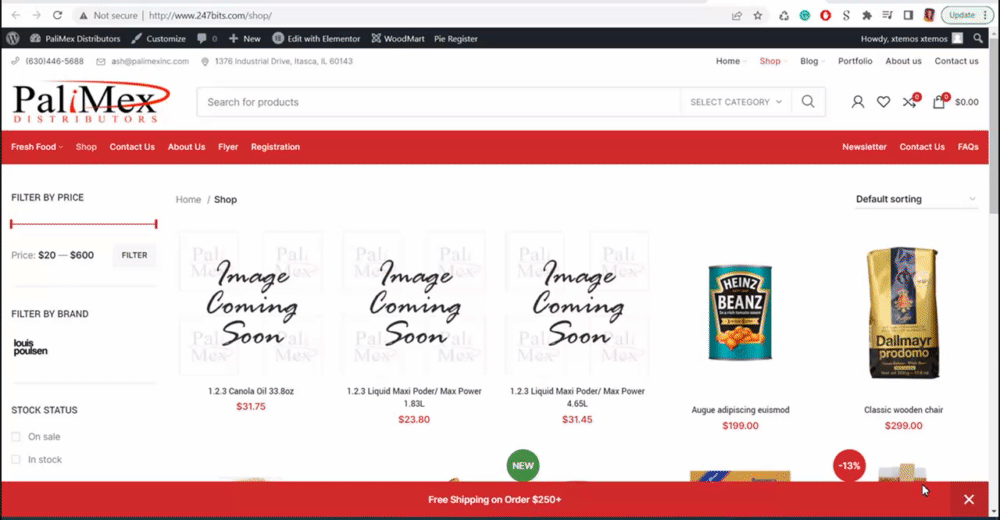
Task: Open the Classic wooden chair product title
Action: (903, 410)
